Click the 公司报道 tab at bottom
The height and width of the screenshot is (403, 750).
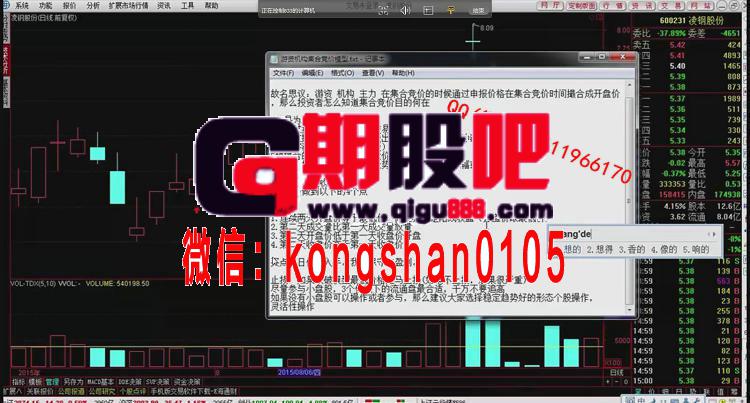pyautogui.click(x=71, y=391)
